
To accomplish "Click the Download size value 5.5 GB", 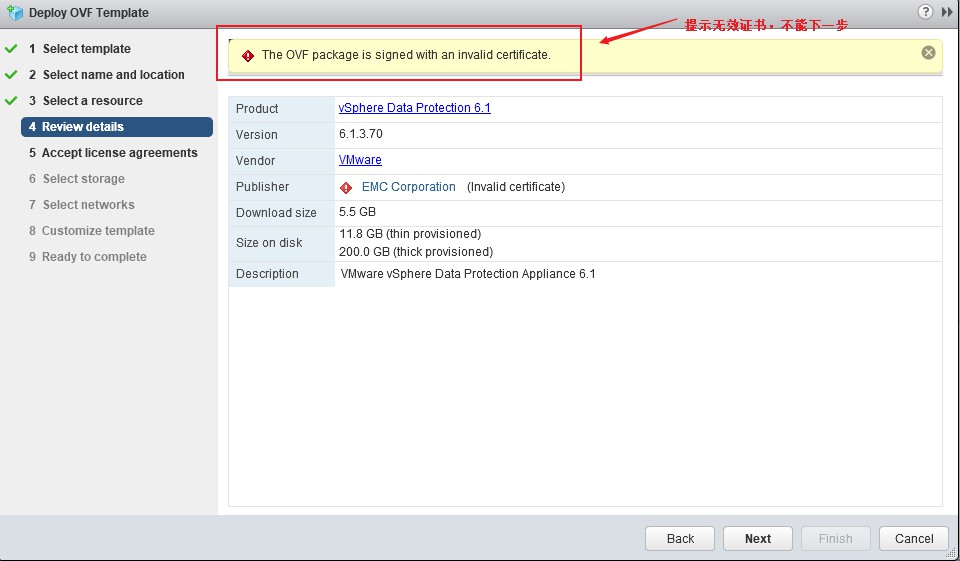I will tap(358, 212).
